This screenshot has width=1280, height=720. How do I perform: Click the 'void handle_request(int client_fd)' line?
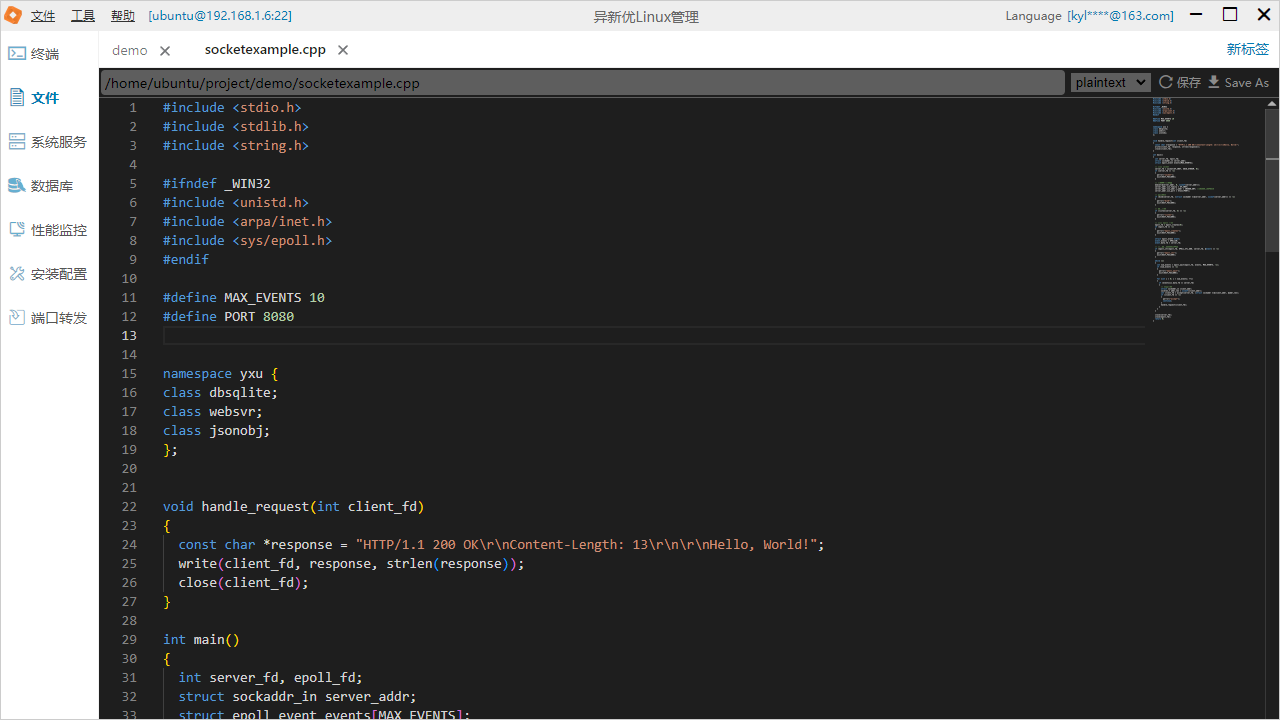point(294,506)
